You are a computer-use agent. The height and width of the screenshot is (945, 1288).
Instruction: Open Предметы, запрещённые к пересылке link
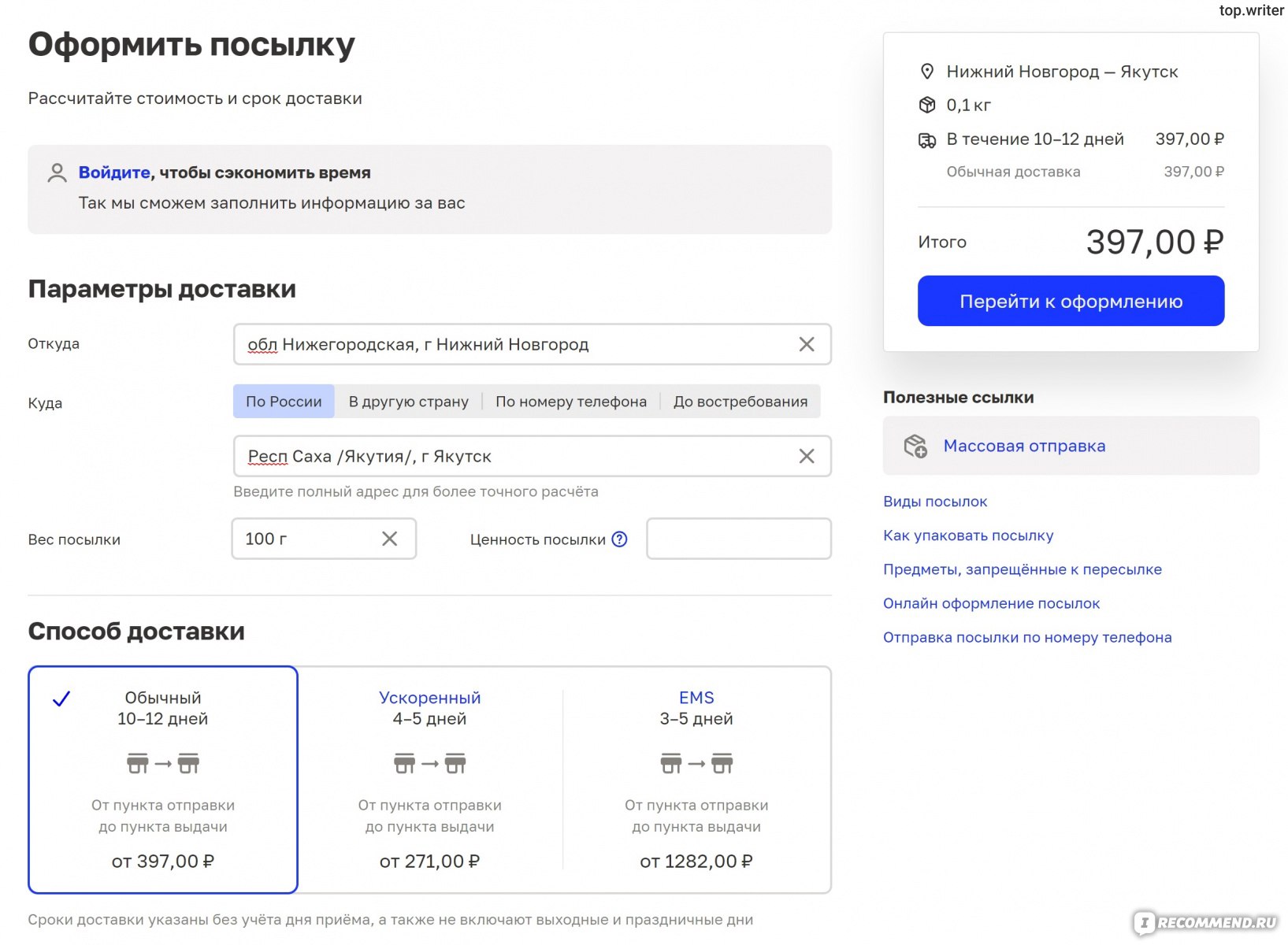pyautogui.click(x=1023, y=569)
